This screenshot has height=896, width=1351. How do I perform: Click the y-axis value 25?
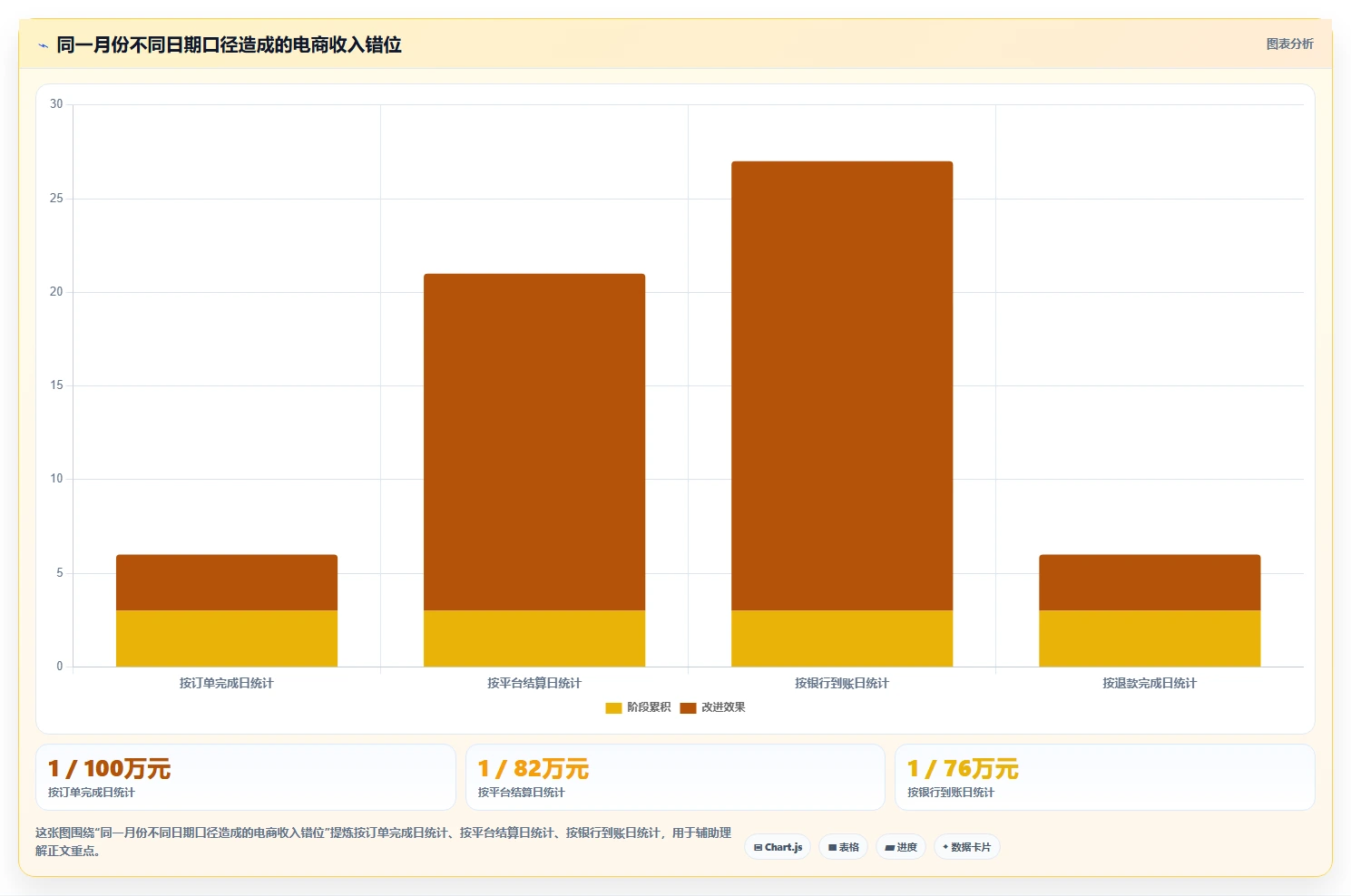(56, 199)
